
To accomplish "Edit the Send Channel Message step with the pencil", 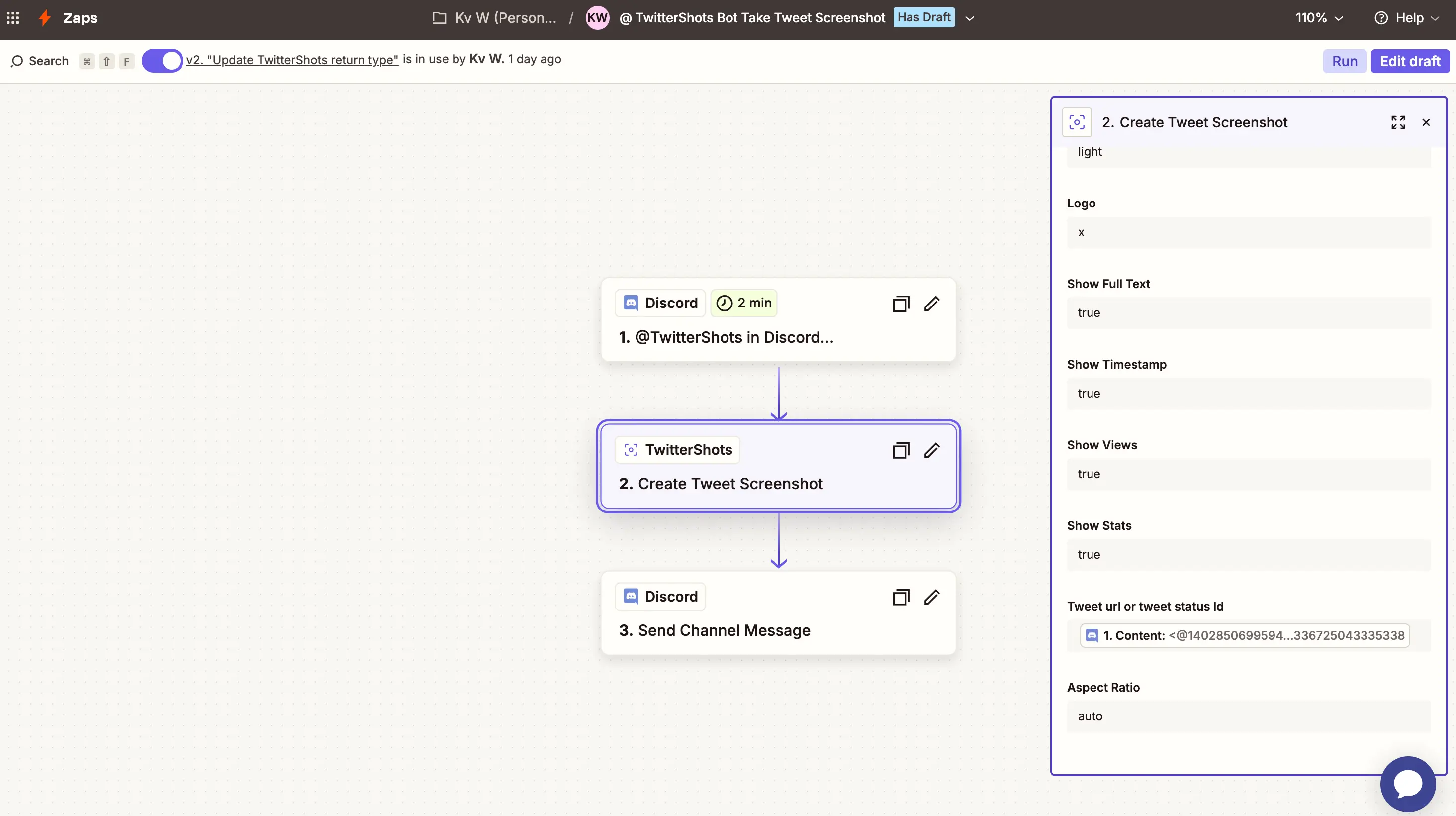I will 931,597.
